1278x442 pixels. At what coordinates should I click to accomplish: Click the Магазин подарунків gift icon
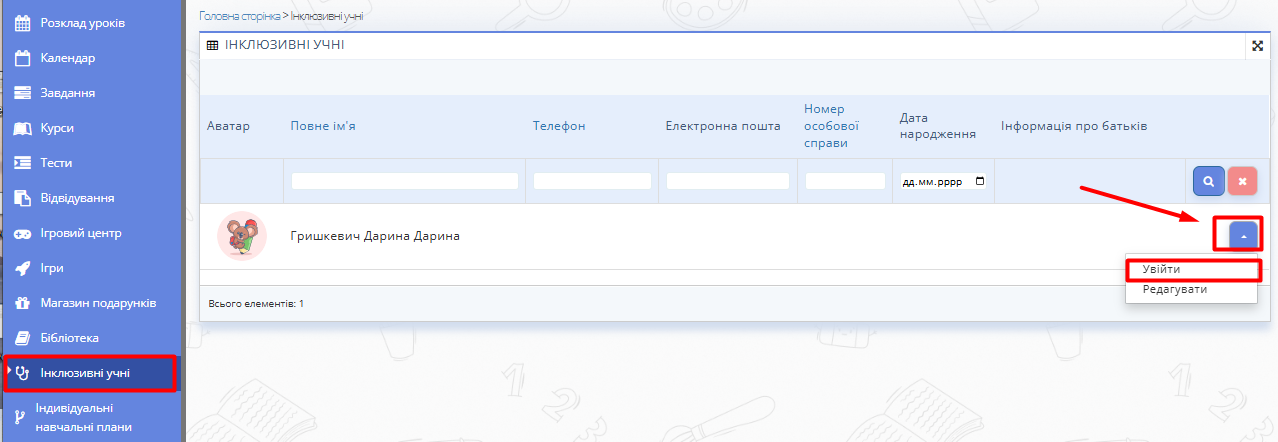click(23, 303)
